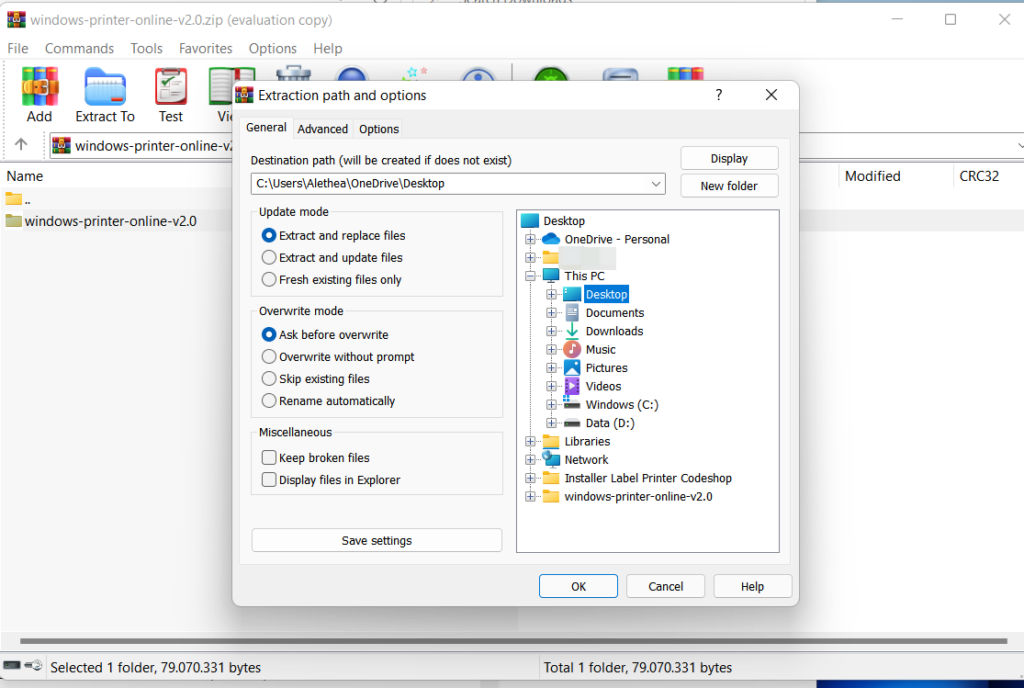Select the Music note icon in the tree
This screenshot has height=688, width=1024.
click(572, 349)
